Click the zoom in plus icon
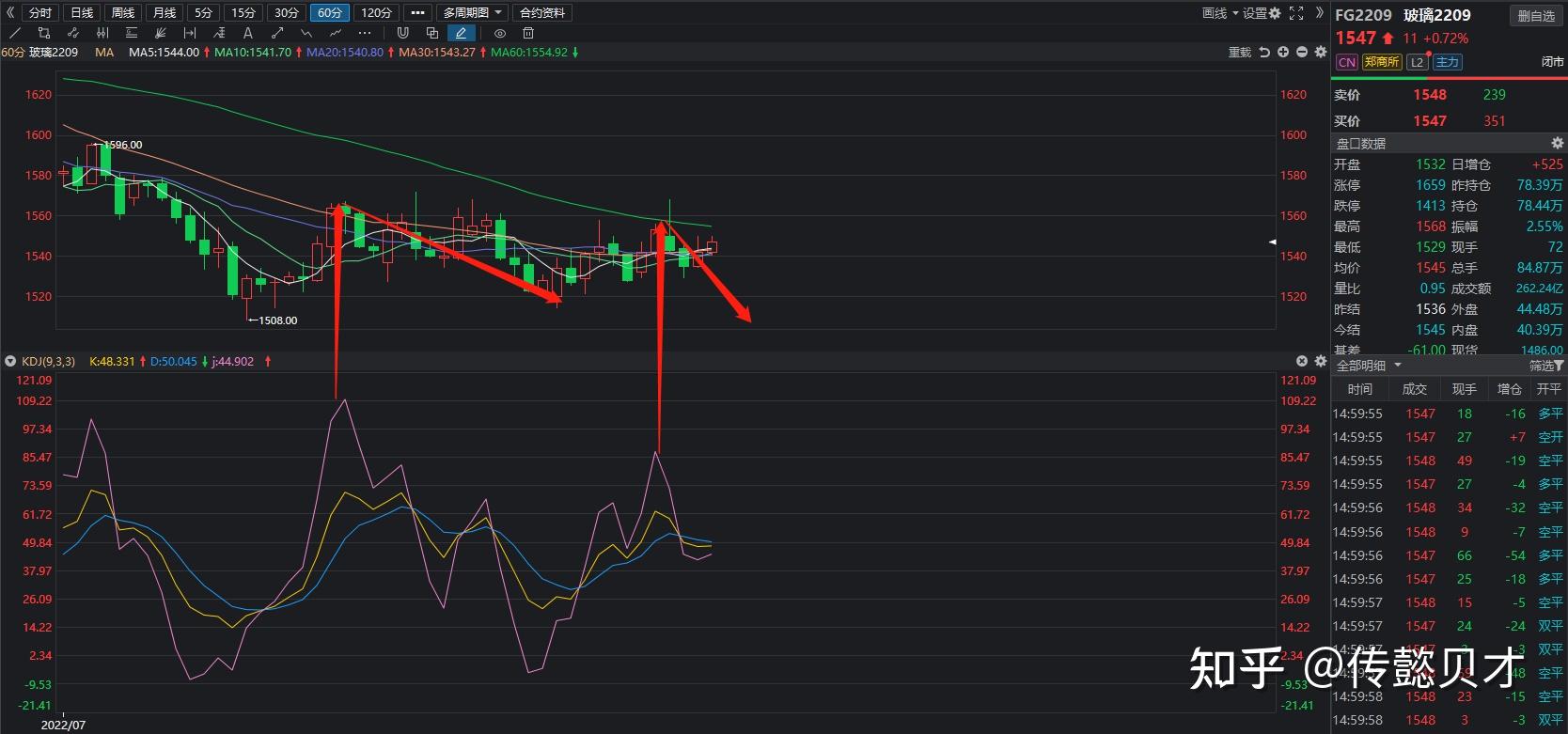 point(1283,53)
